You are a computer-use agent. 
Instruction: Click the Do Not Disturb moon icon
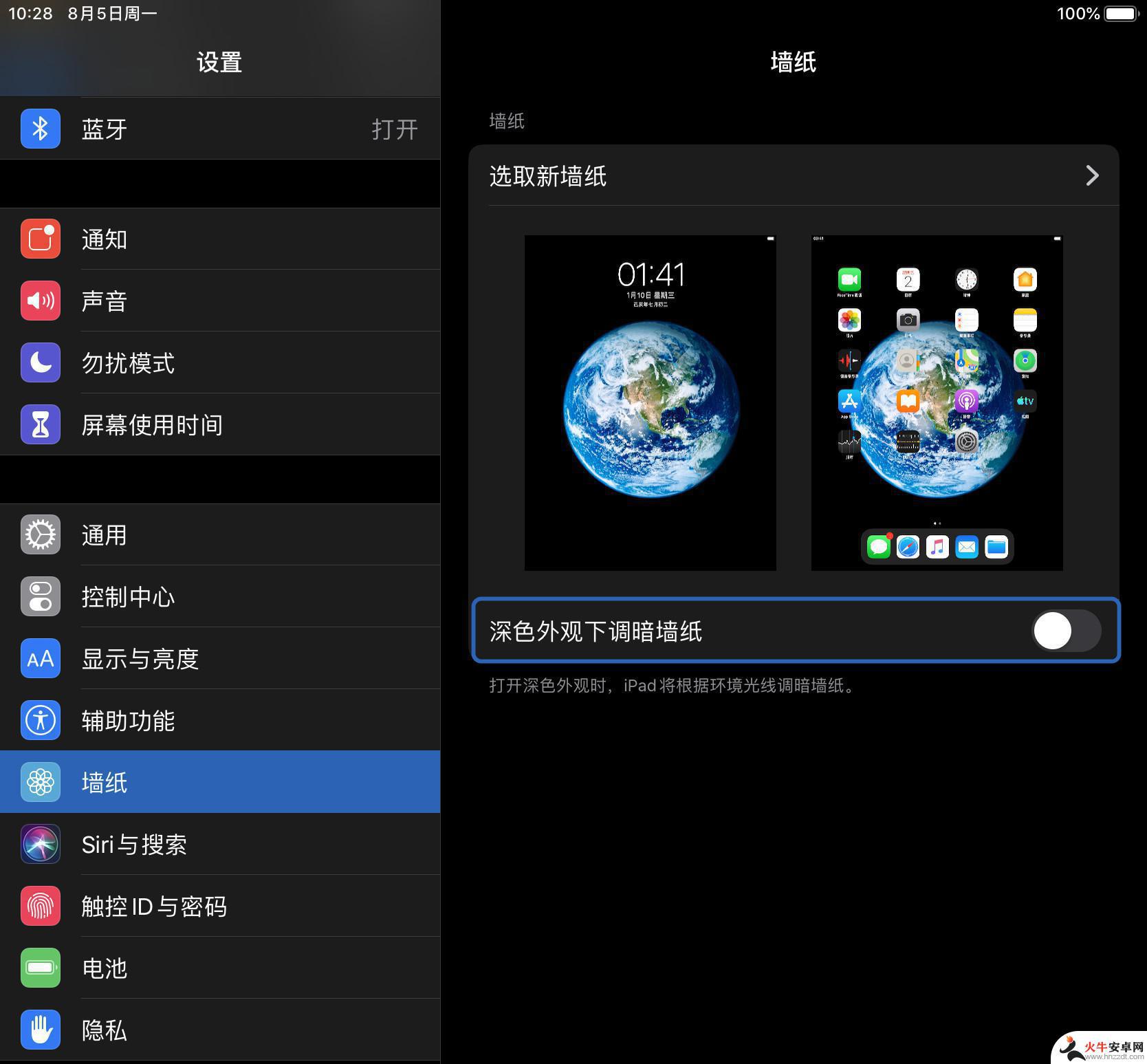tap(41, 362)
